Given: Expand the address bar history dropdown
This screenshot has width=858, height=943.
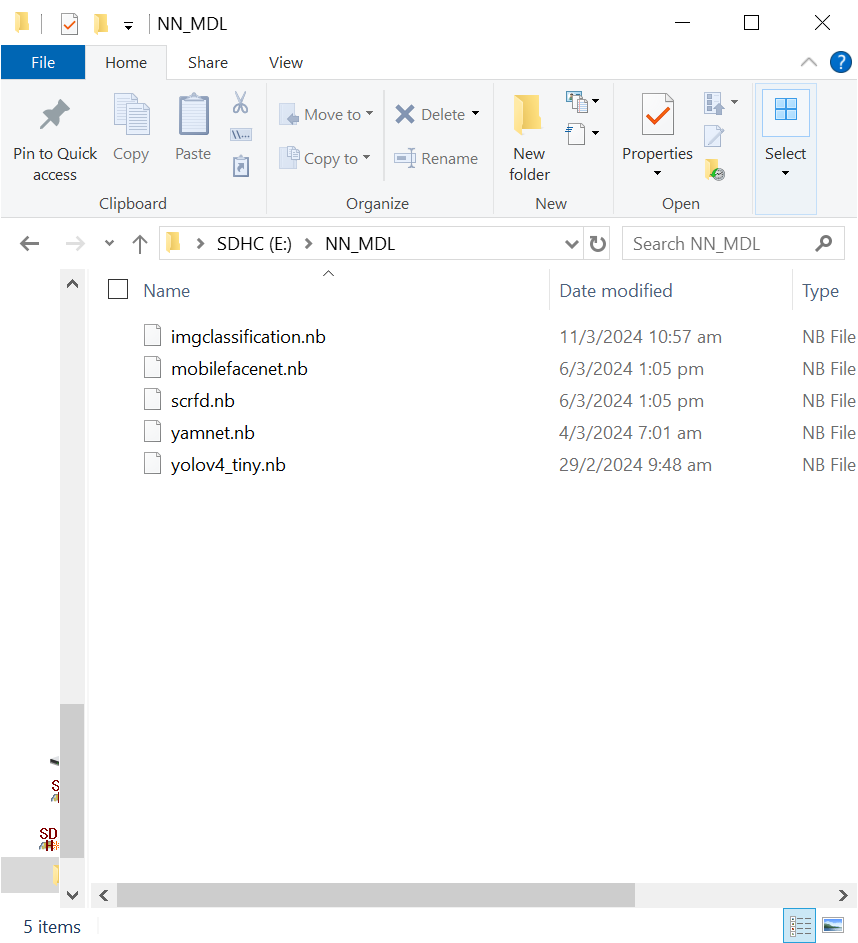Looking at the screenshot, I should [572, 244].
